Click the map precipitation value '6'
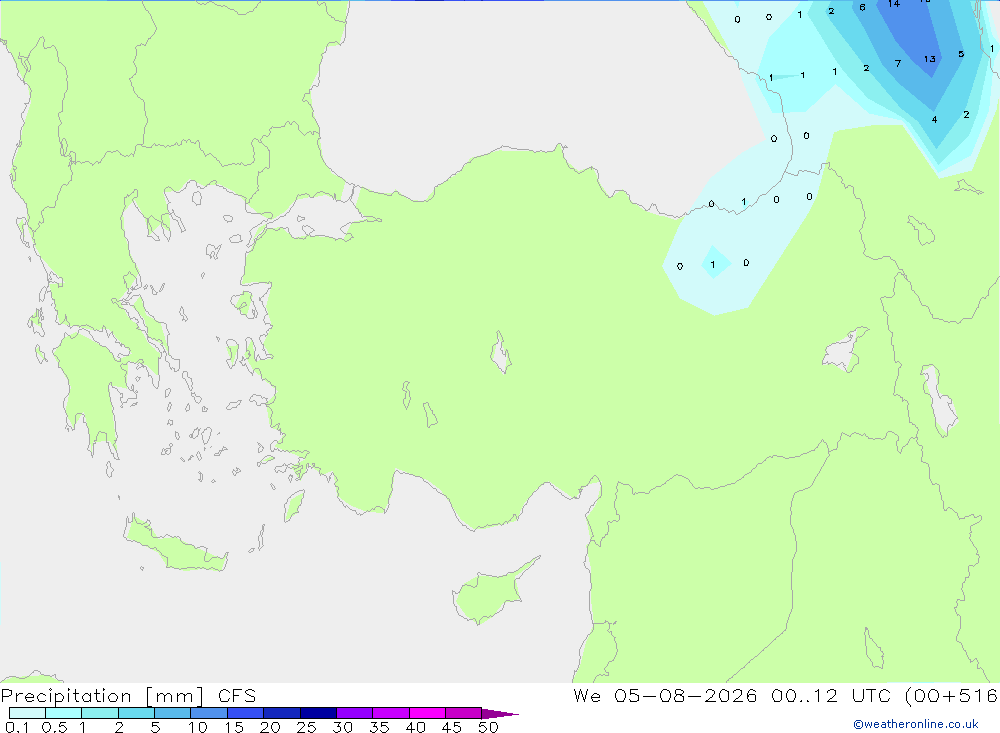Screen dimensions: 1000x733 pyautogui.click(x=862, y=8)
